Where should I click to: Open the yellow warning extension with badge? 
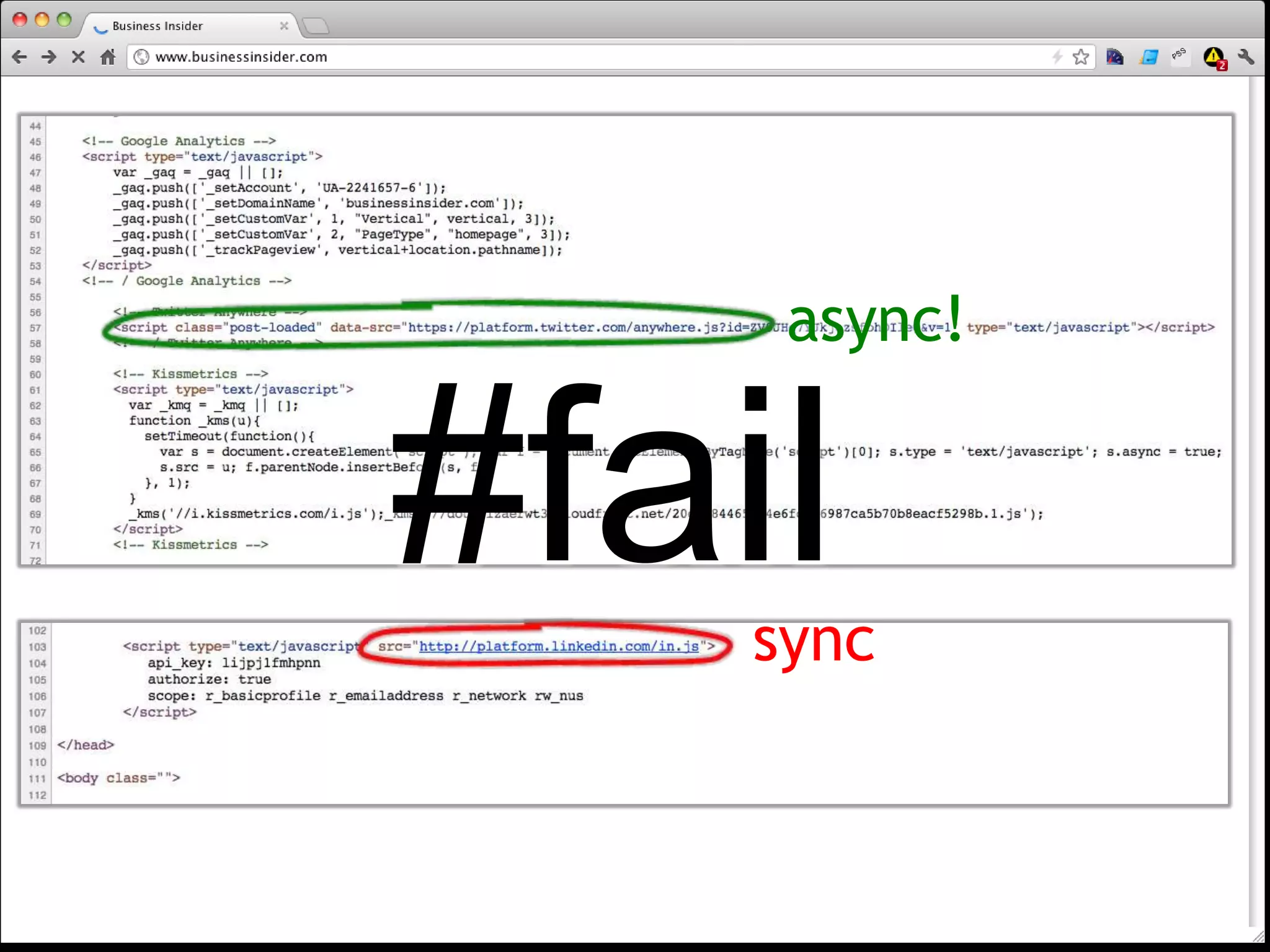point(1215,58)
